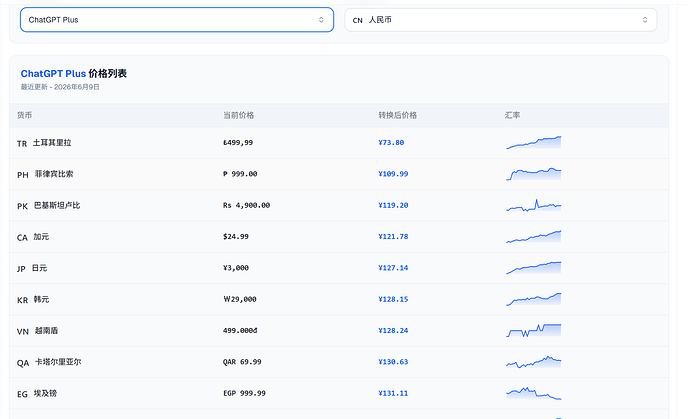Screen dimensions: 690x419
Task: Select the 巴基斯坦卢比 currency row label
Action: point(57,205)
